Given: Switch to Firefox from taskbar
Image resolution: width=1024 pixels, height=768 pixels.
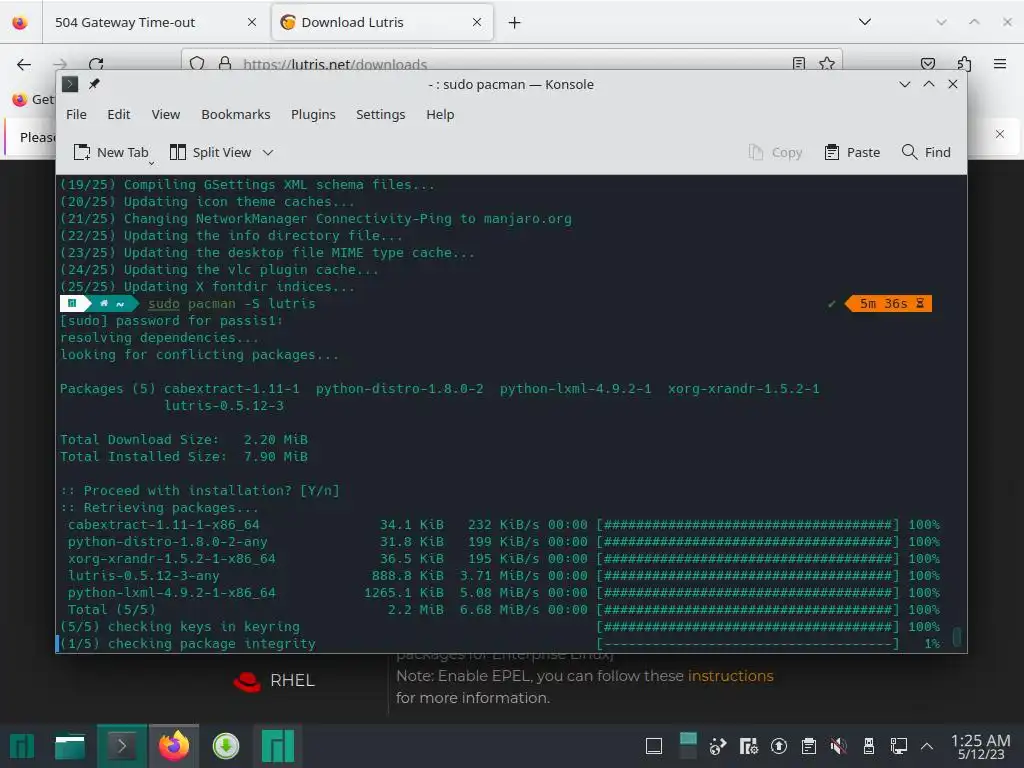Looking at the screenshot, I should point(174,746).
